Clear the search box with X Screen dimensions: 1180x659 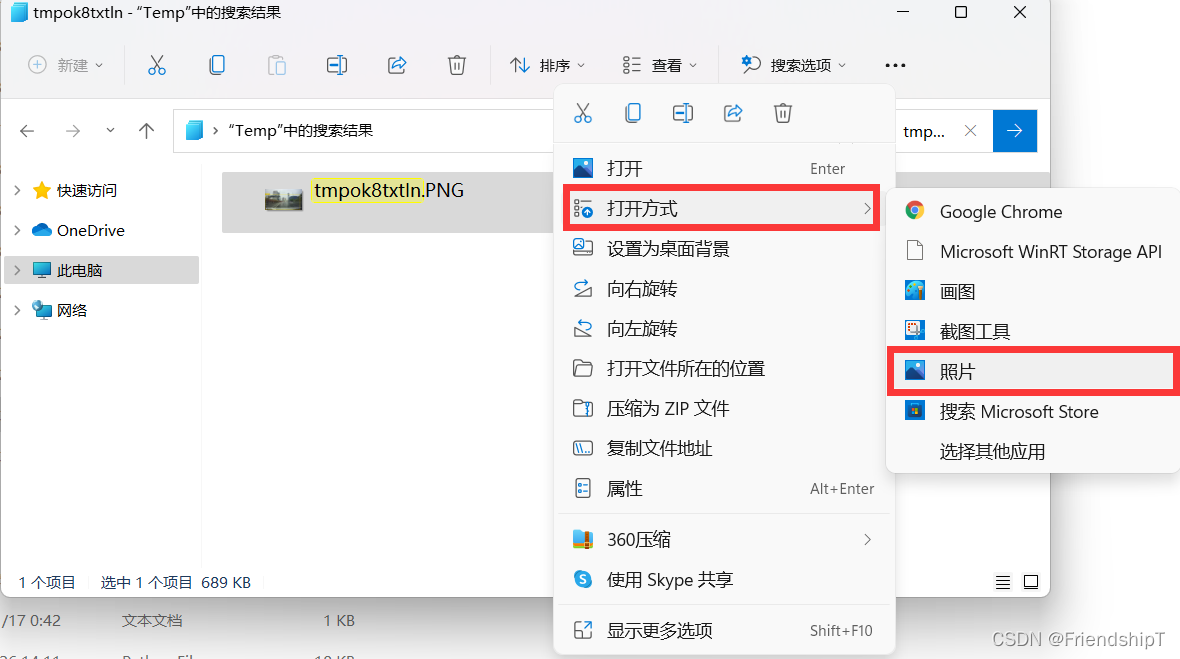[x=970, y=131]
